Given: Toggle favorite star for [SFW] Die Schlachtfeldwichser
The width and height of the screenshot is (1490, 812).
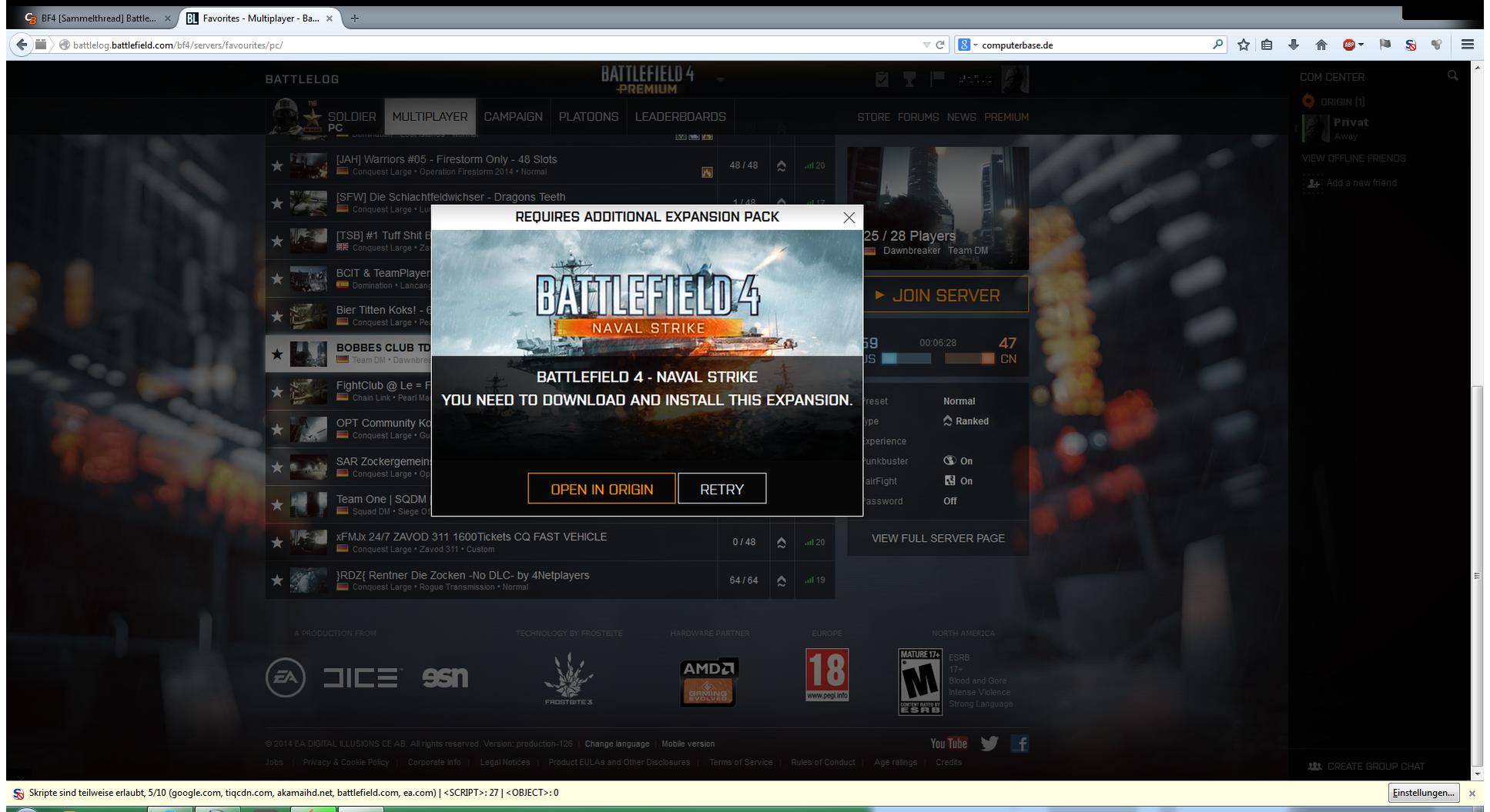Looking at the screenshot, I should (x=277, y=203).
